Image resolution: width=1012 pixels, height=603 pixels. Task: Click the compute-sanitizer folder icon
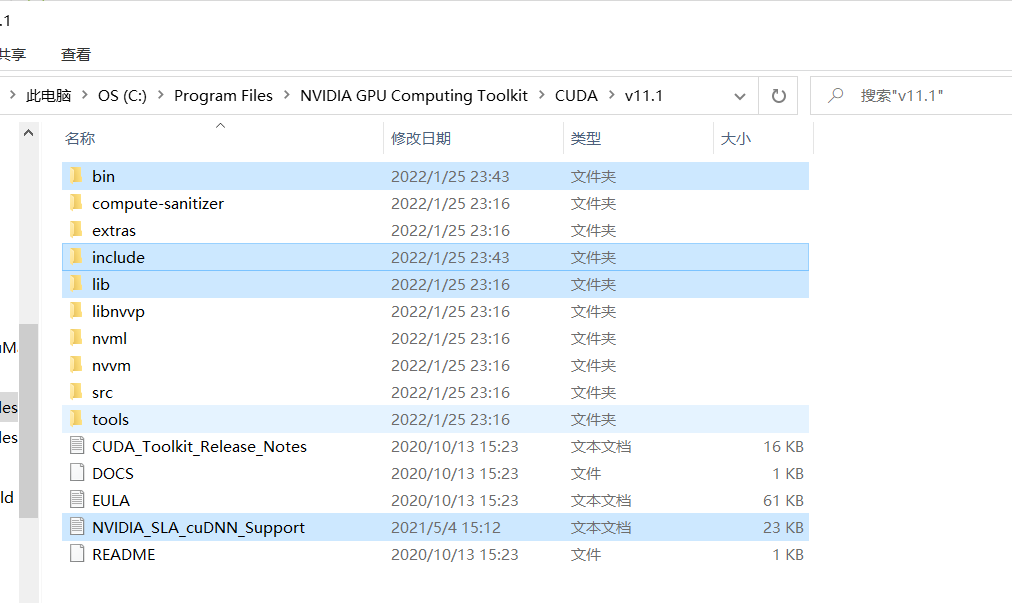[x=77, y=203]
